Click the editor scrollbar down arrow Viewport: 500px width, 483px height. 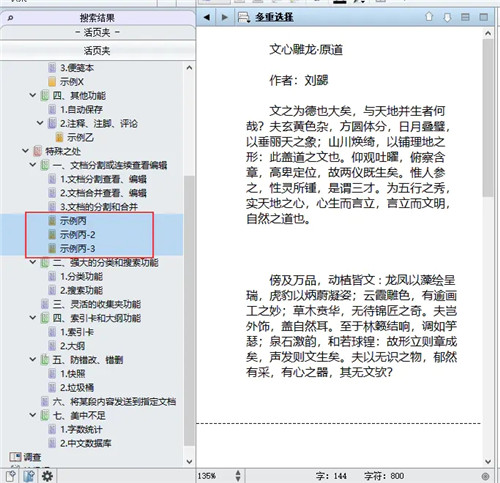pos(488,462)
